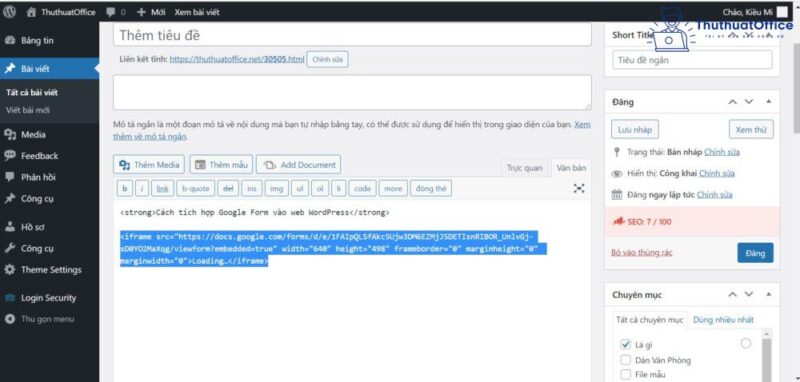Insert li list item tag

coord(338,189)
